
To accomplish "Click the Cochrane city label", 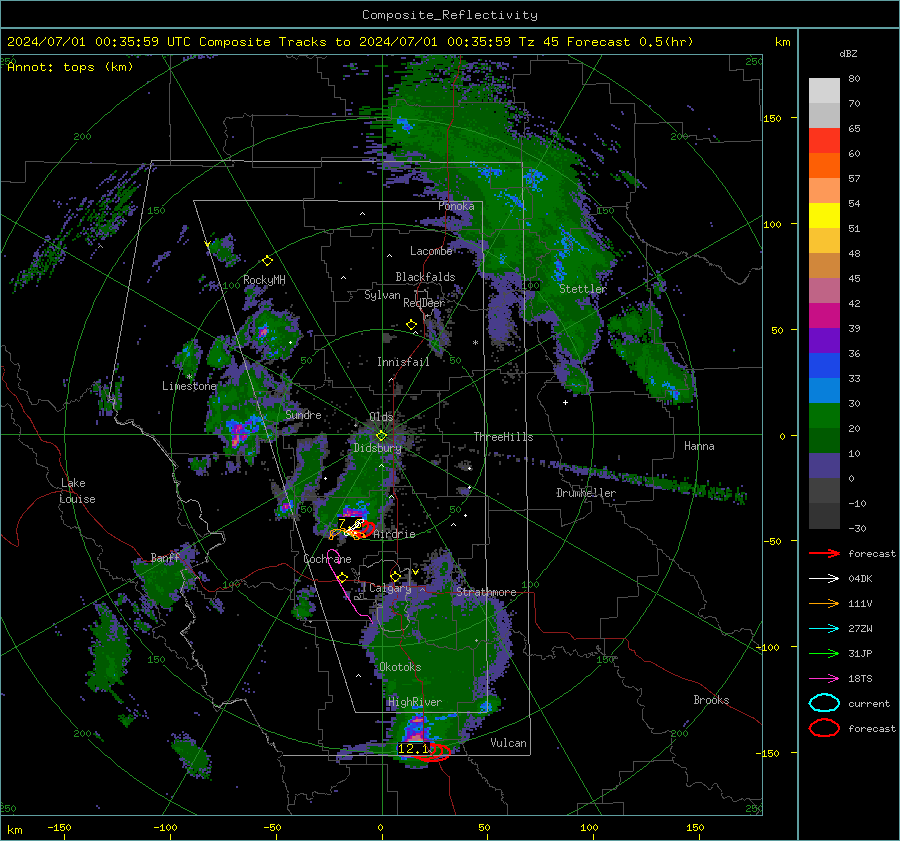I will (x=327, y=559).
